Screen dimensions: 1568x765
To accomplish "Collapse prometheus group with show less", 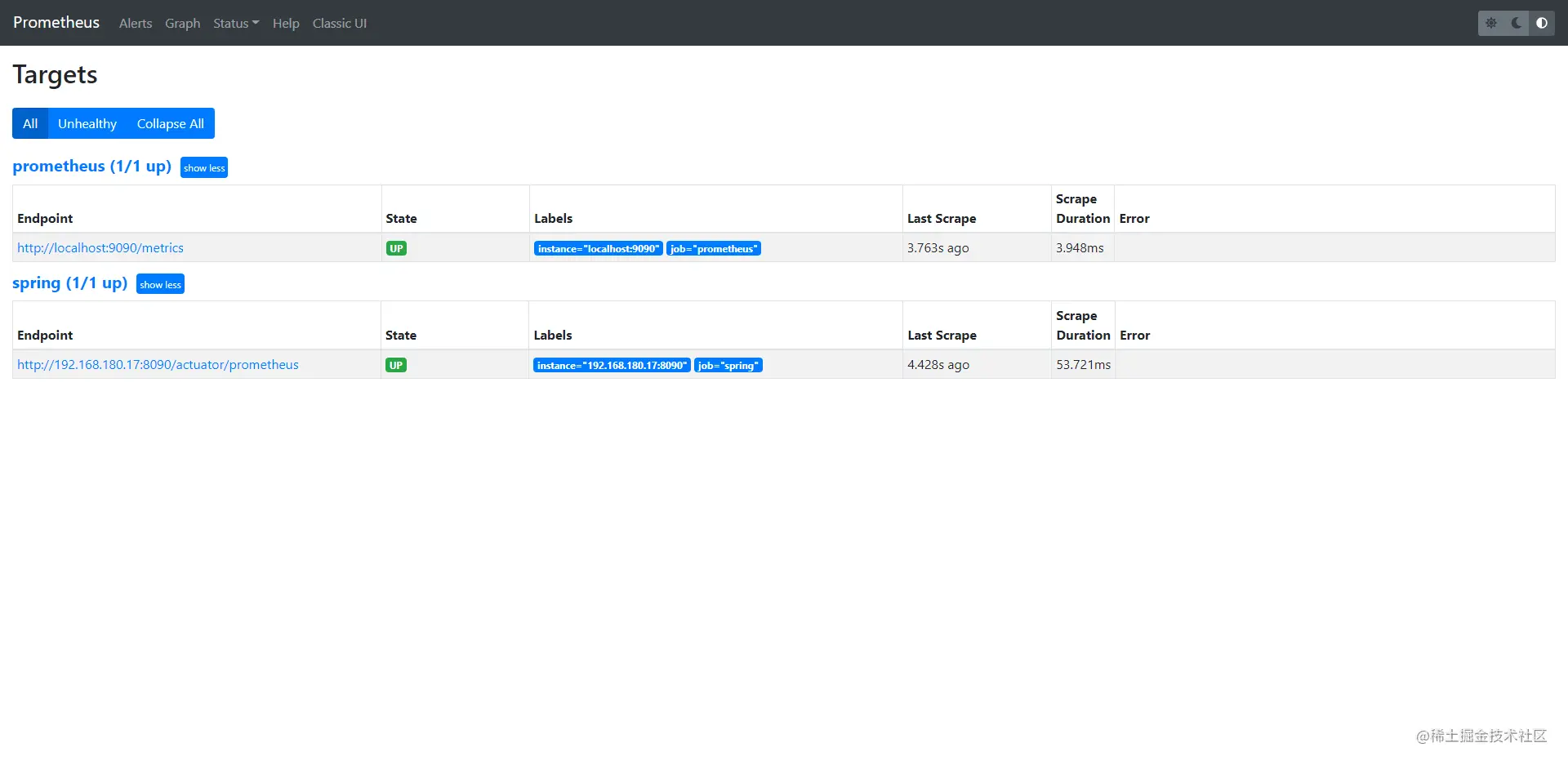I will tap(204, 167).
